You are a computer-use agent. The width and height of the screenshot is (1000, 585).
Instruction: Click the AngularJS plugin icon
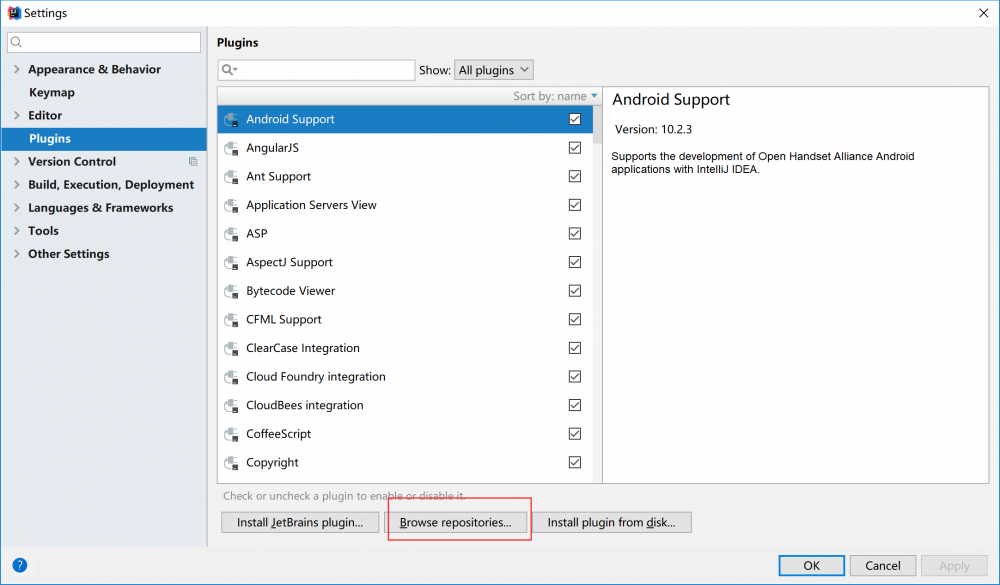231,148
